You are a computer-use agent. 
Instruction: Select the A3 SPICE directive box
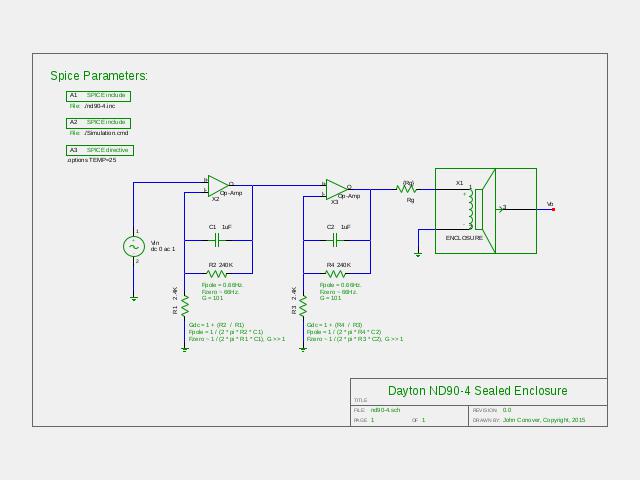tap(100, 151)
